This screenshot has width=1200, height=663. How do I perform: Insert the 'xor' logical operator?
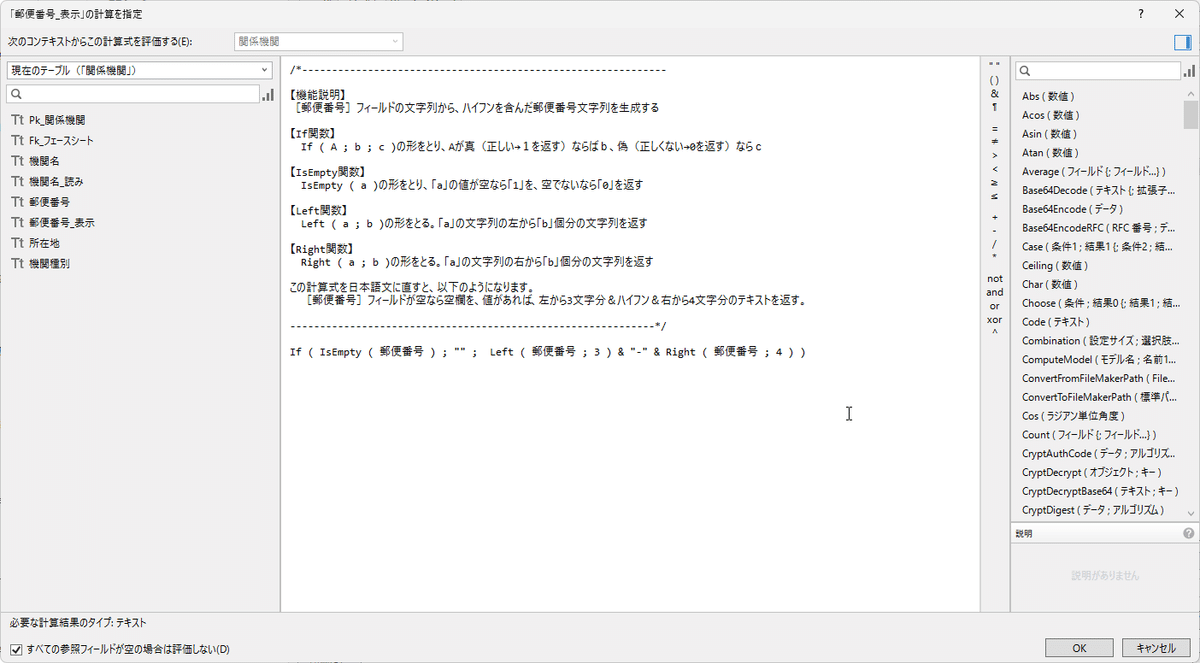[x=994, y=319]
